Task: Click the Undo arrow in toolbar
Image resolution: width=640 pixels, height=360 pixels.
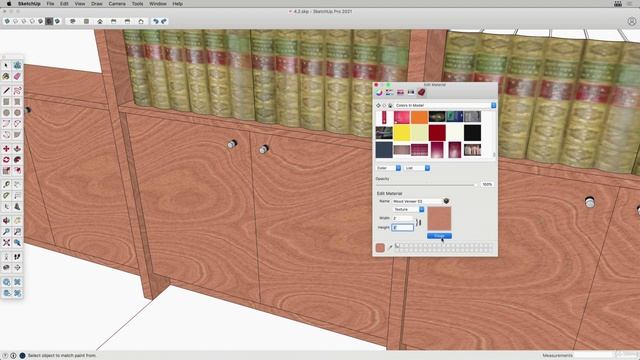Action: pyautogui.click(x=156, y=21)
